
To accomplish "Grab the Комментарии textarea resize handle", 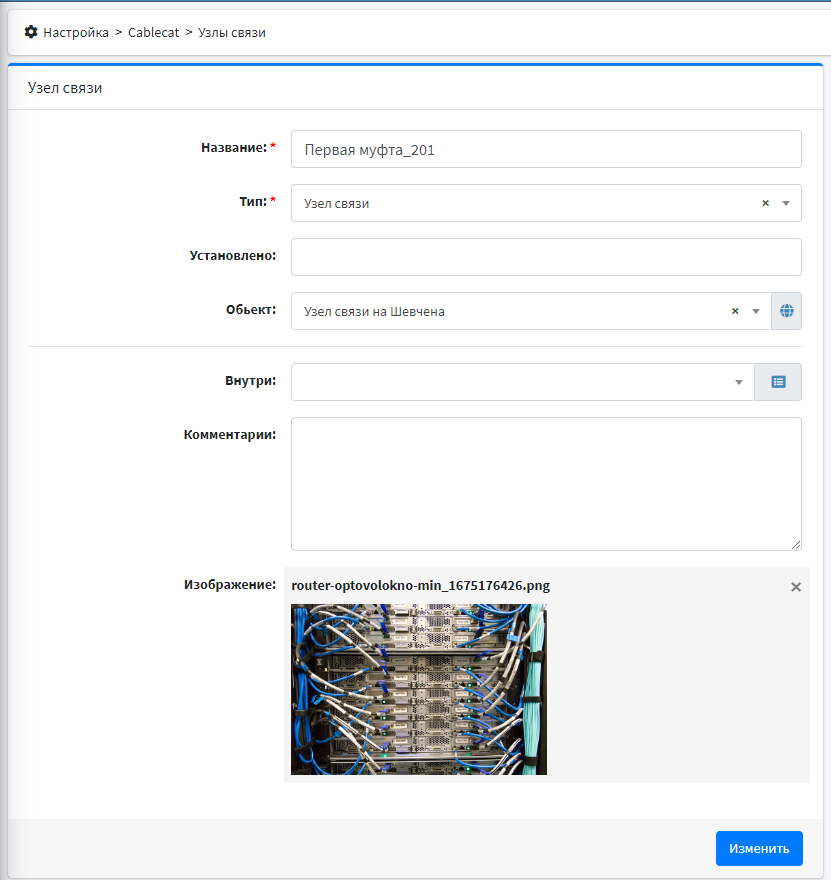I will click(x=796, y=544).
